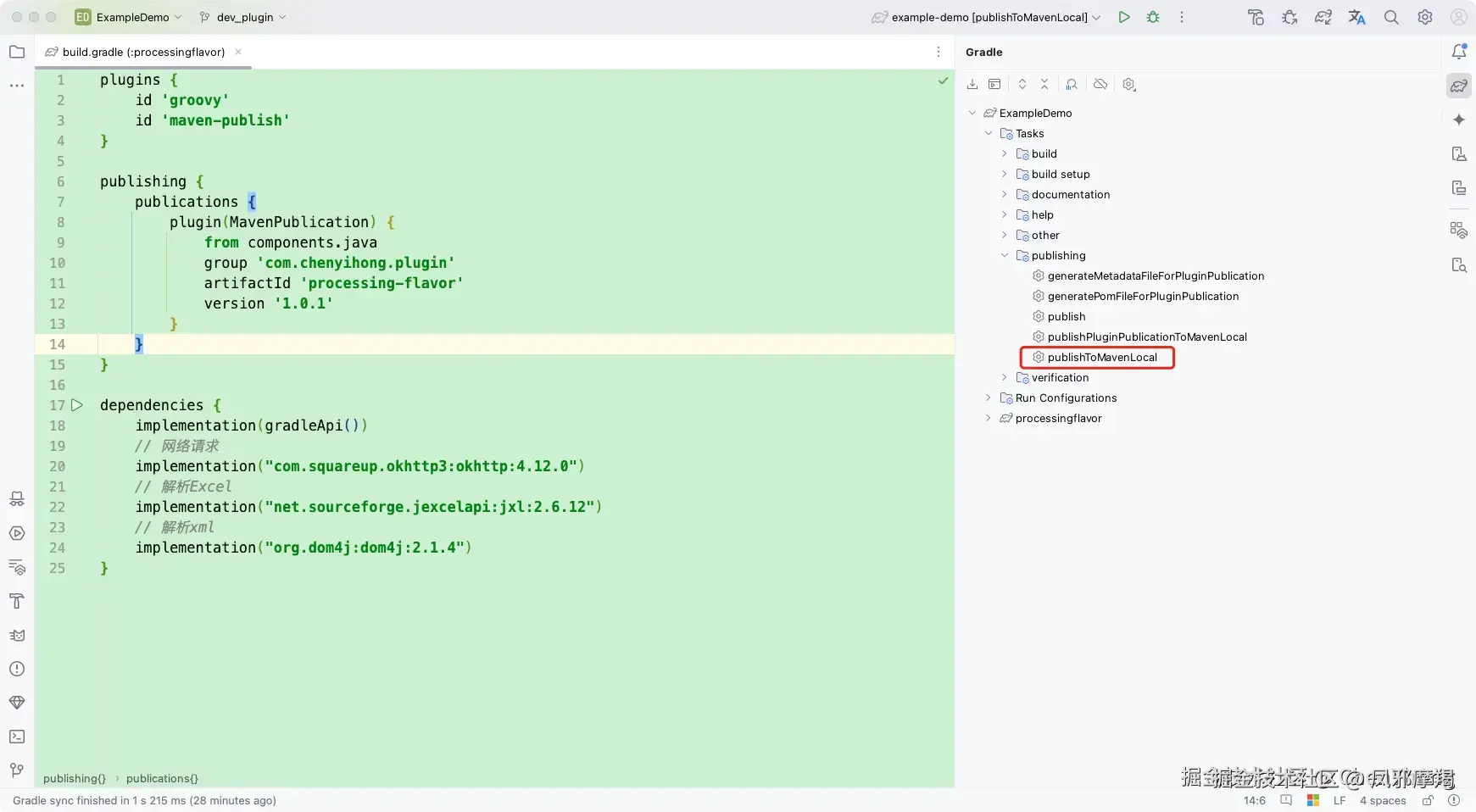
Task: Expand the help task group
Action: 1005,214
